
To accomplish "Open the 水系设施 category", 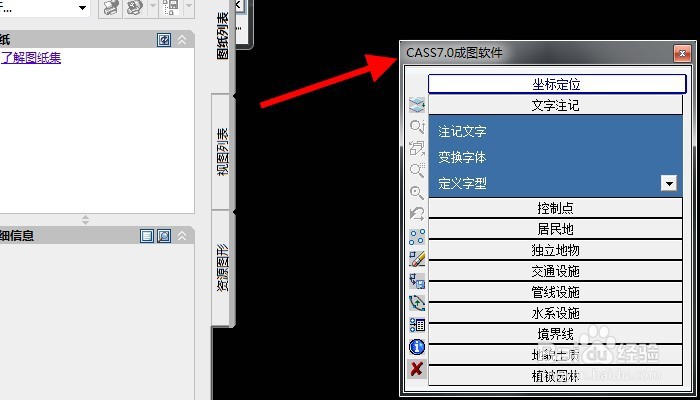I will (555, 313).
